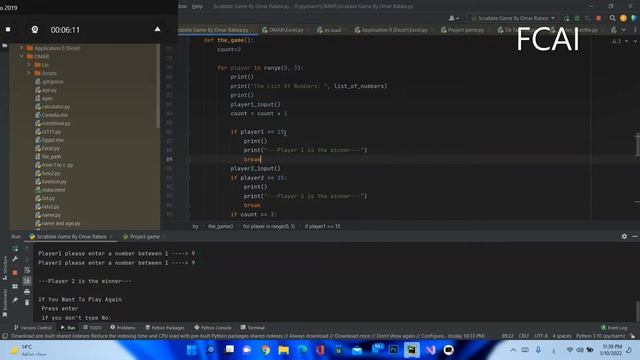The height and width of the screenshot is (360, 640).
Task: Open Windows Start menu
Action: pyautogui.click(x=191, y=350)
